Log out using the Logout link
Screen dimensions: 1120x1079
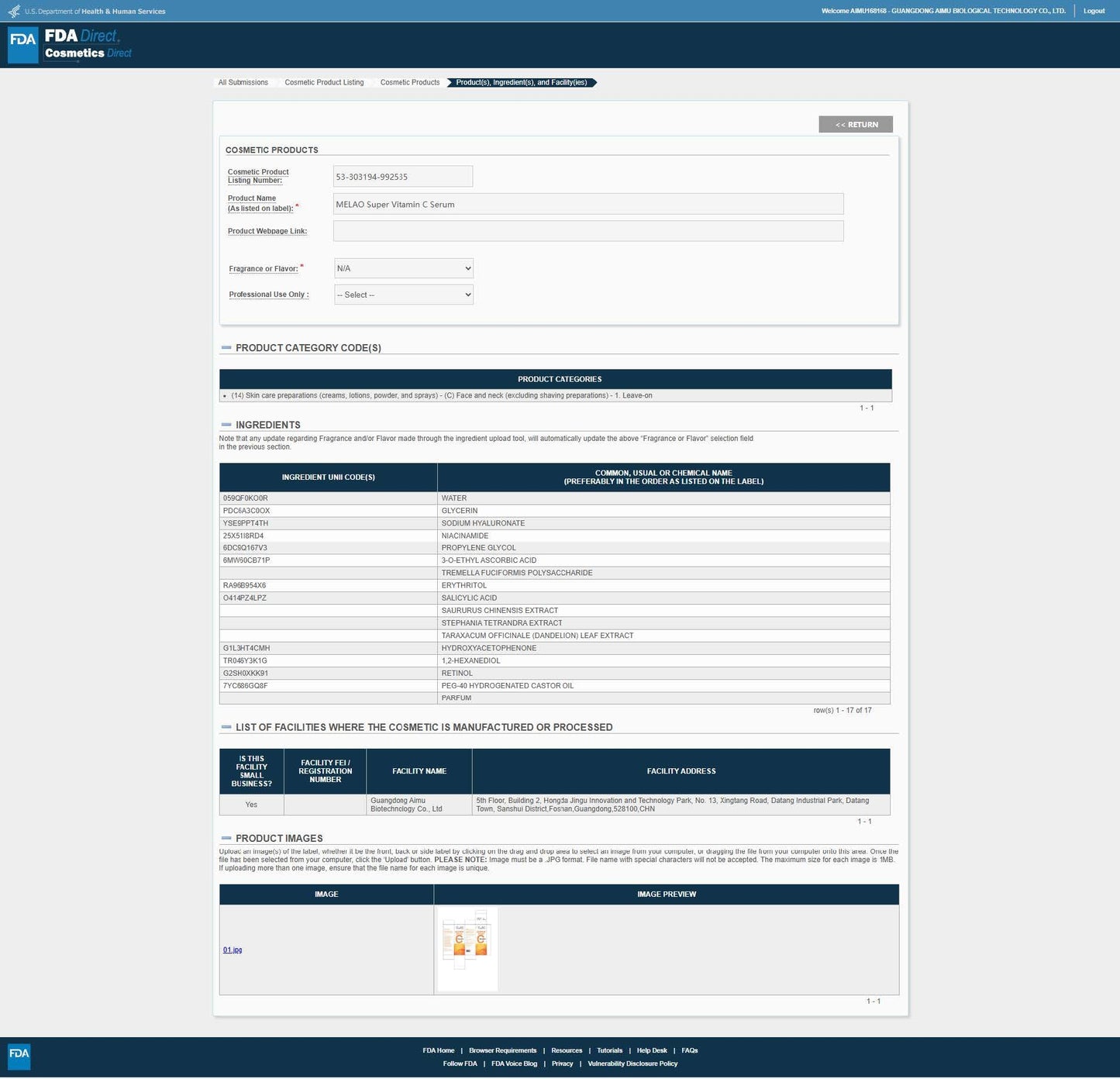pos(1094,11)
